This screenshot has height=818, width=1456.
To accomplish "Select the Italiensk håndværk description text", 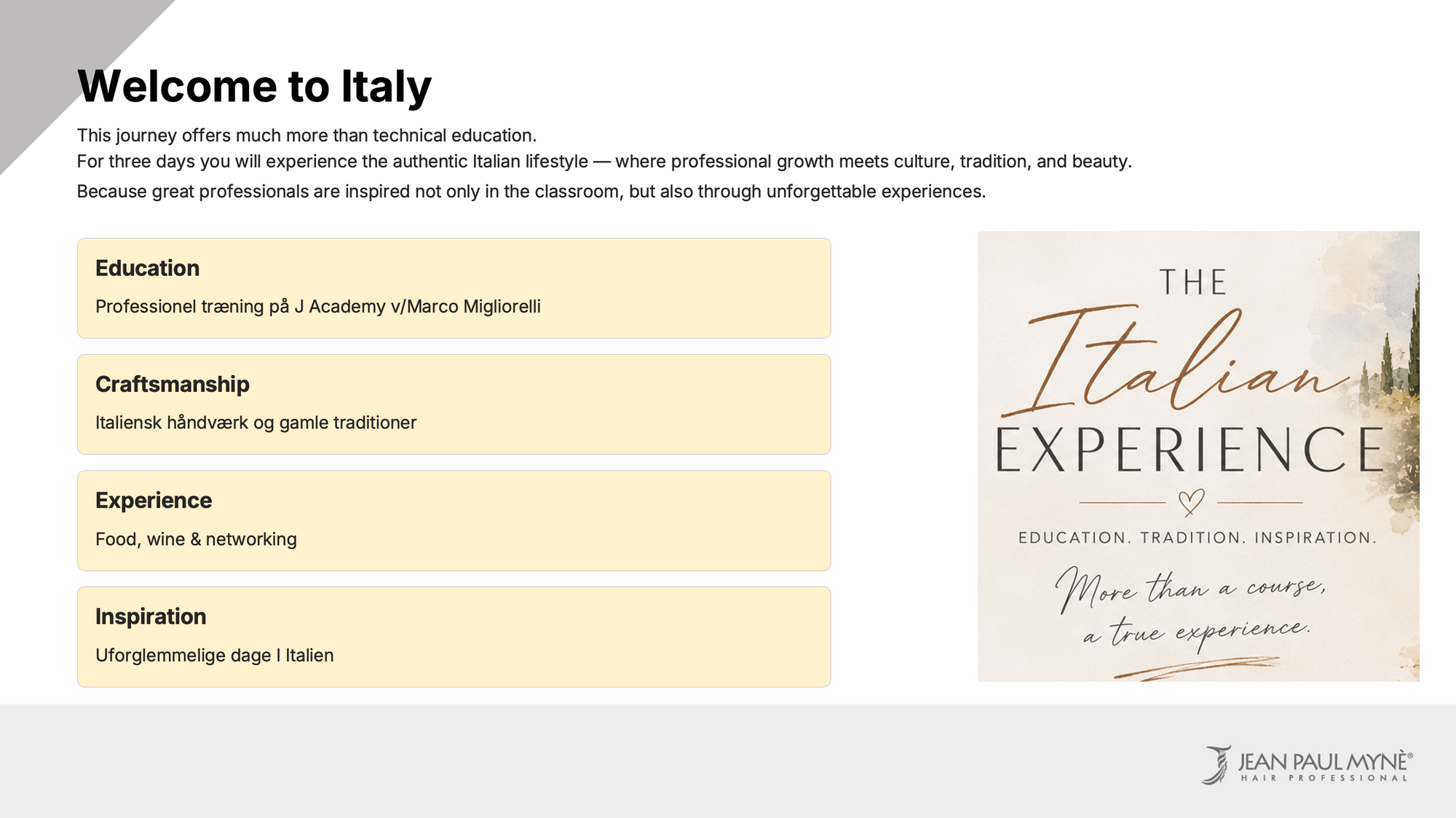I will pyautogui.click(x=256, y=422).
